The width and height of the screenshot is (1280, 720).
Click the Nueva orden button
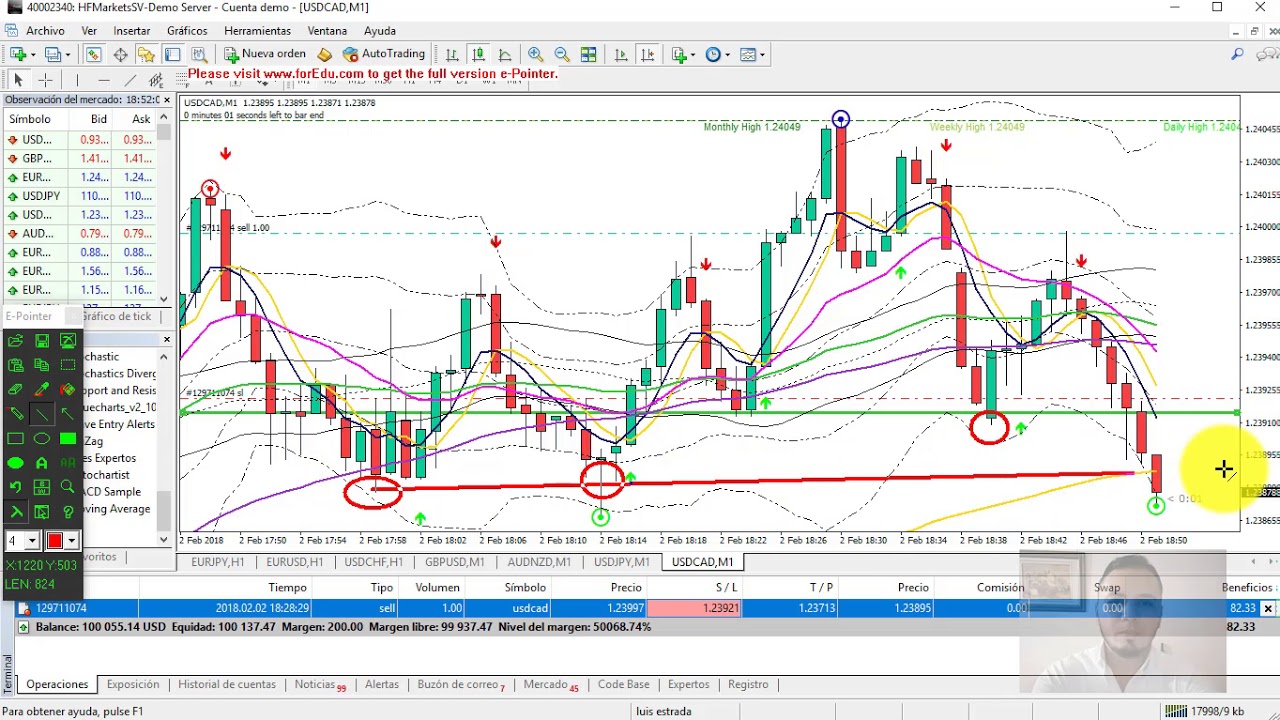click(x=264, y=54)
